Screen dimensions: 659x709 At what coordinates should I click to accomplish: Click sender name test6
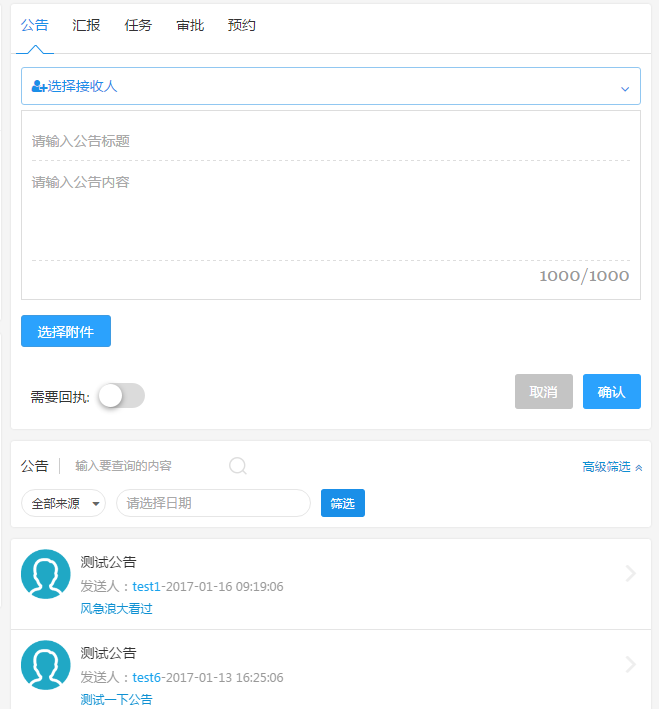point(147,677)
